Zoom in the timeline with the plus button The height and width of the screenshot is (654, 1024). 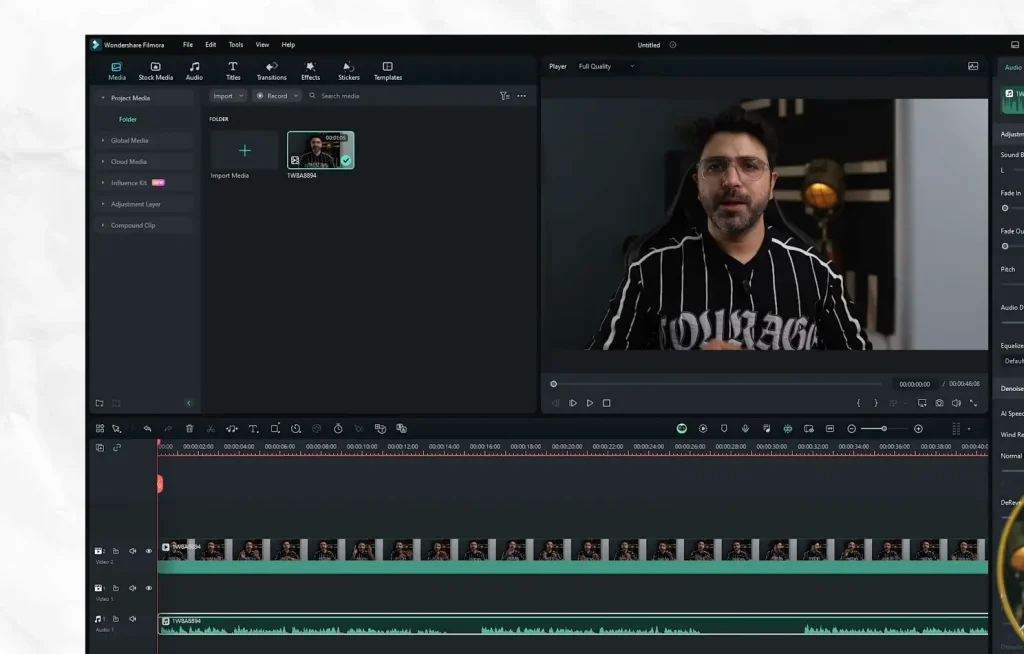(918, 429)
